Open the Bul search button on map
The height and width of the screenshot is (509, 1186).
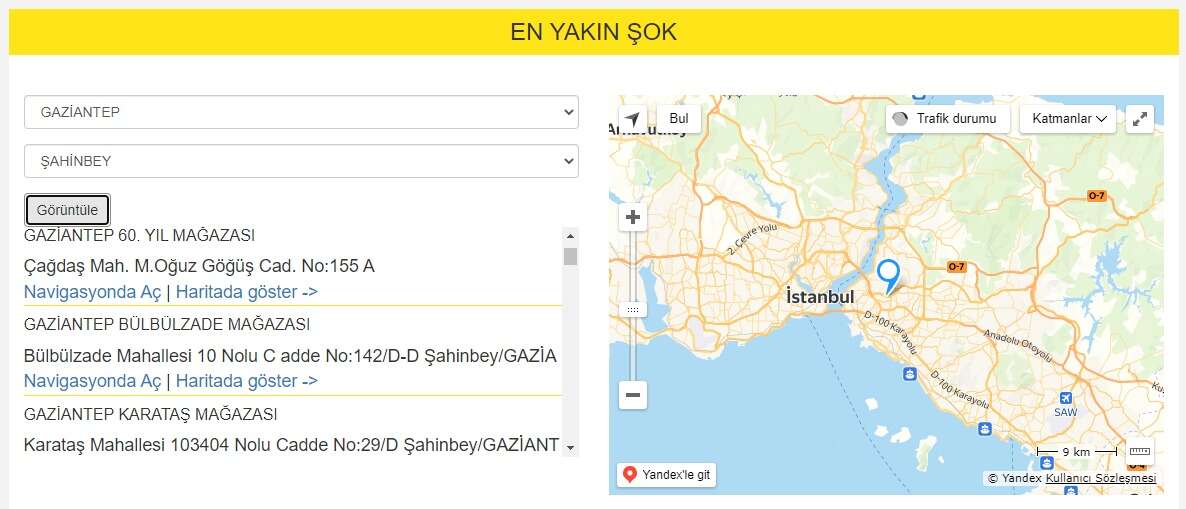(679, 119)
